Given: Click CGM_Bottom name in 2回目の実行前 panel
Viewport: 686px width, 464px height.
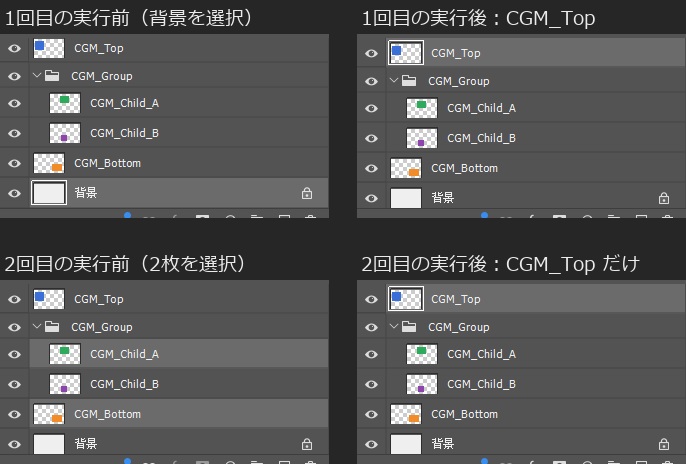Looking at the screenshot, I should point(108,414).
